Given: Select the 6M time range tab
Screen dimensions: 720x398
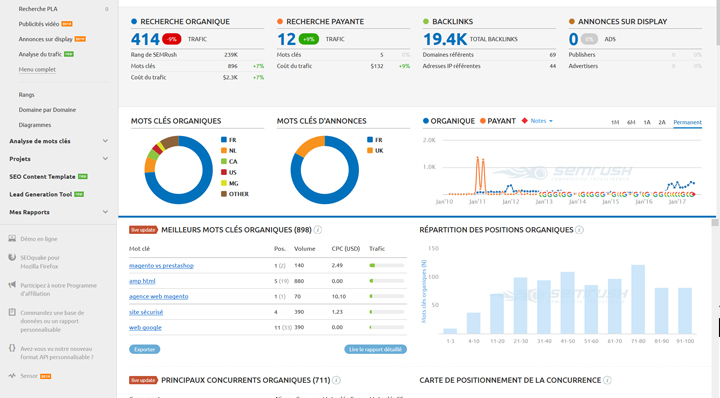Looking at the screenshot, I should 631,123.
